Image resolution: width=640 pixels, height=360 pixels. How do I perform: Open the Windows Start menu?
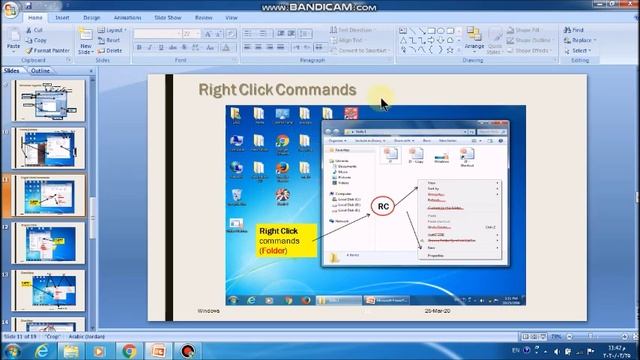12,351
